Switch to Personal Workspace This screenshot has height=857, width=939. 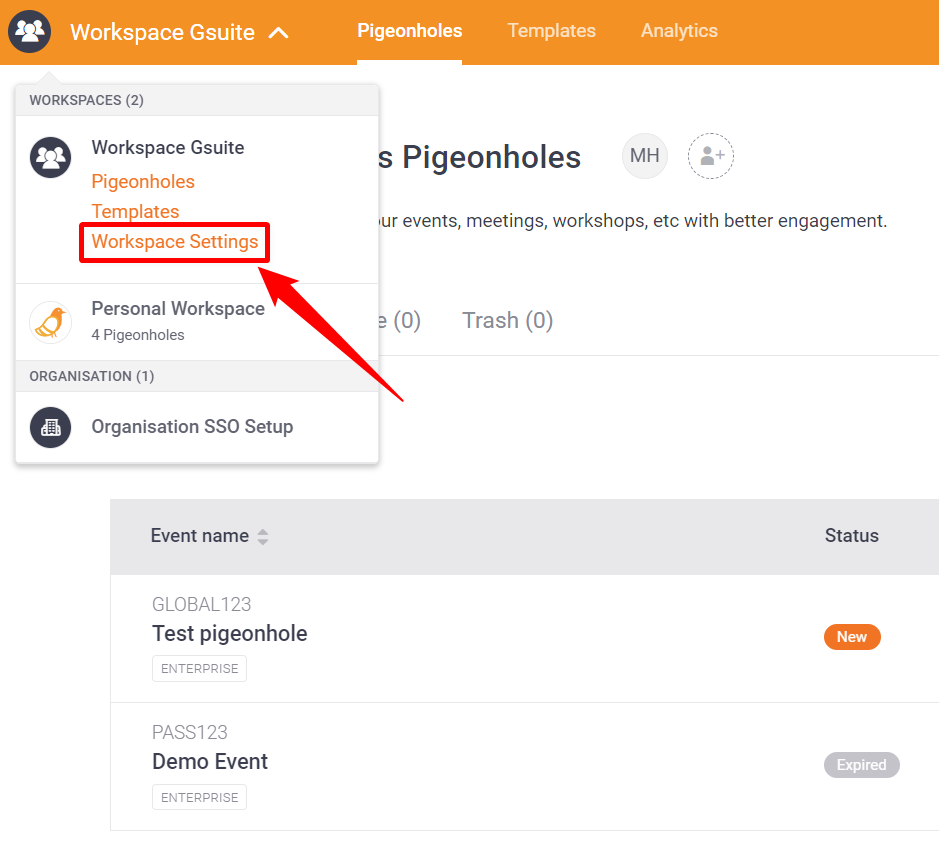tap(178, 308)
